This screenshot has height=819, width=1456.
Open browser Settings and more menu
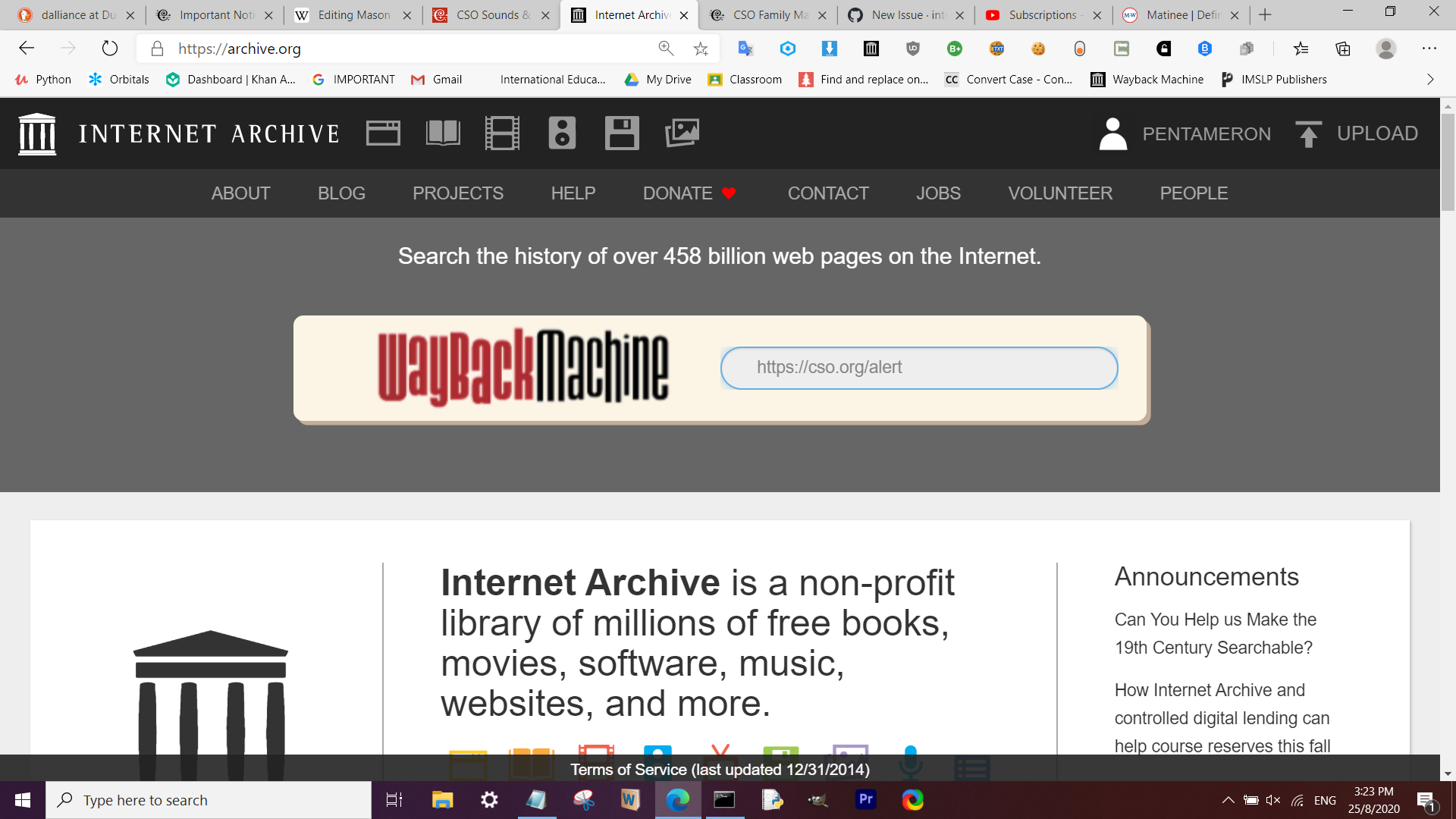click(x=1429, y=49)
